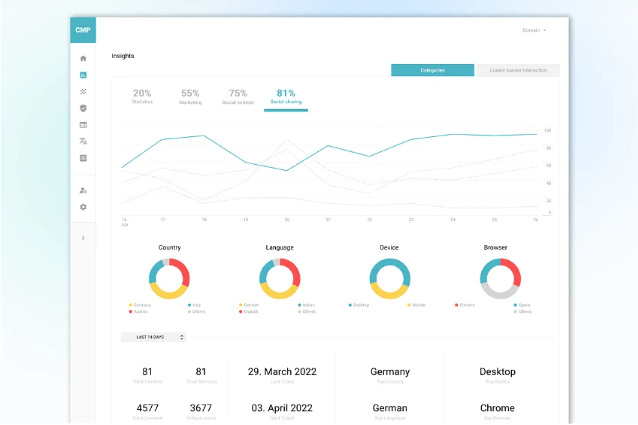Open the Last 14 Days period dropdown

153,337
